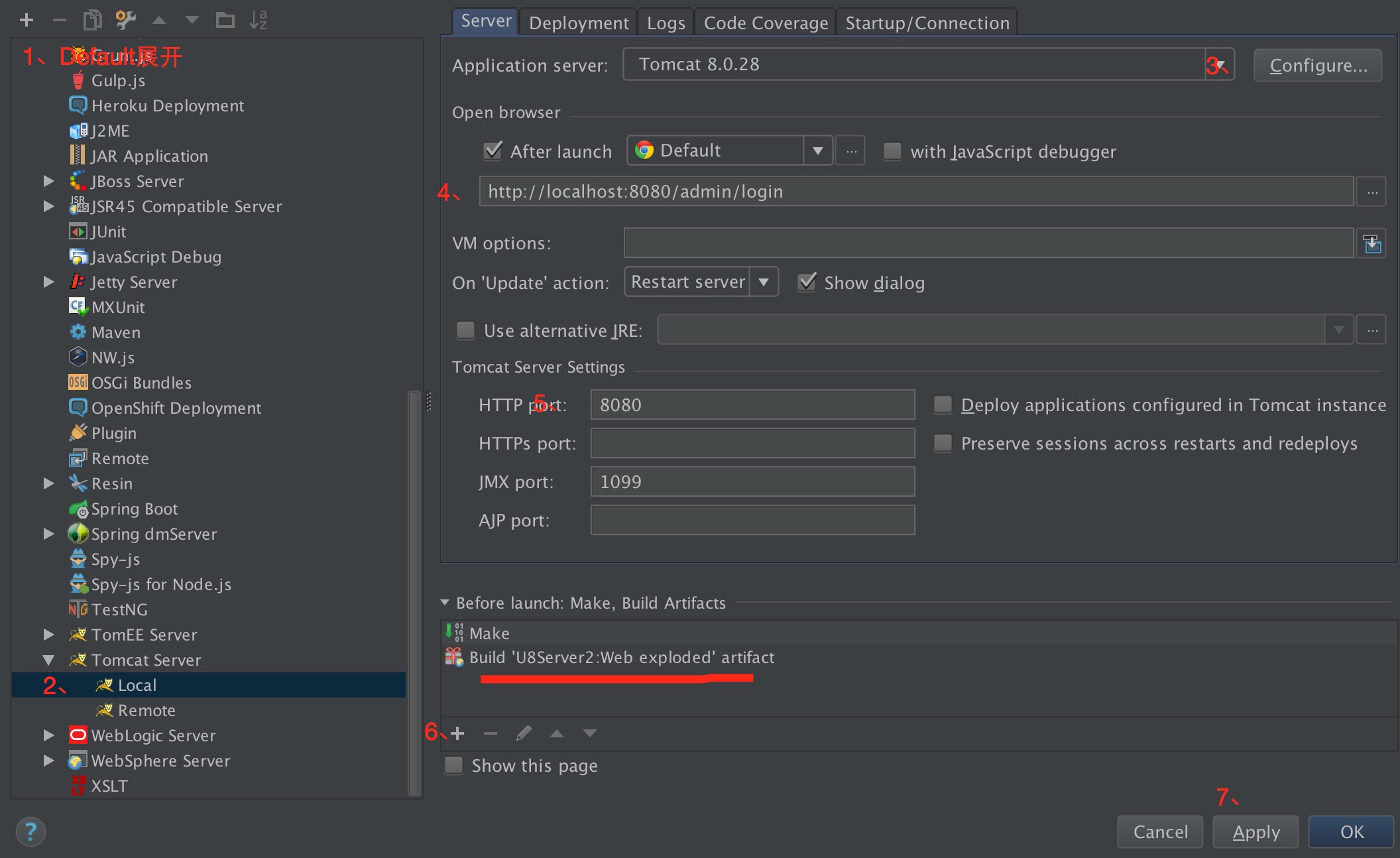Click the add new configuration plus icon
Image resolution: width=1400 pixels, height=858 pixels.
(x=27, y=20)
